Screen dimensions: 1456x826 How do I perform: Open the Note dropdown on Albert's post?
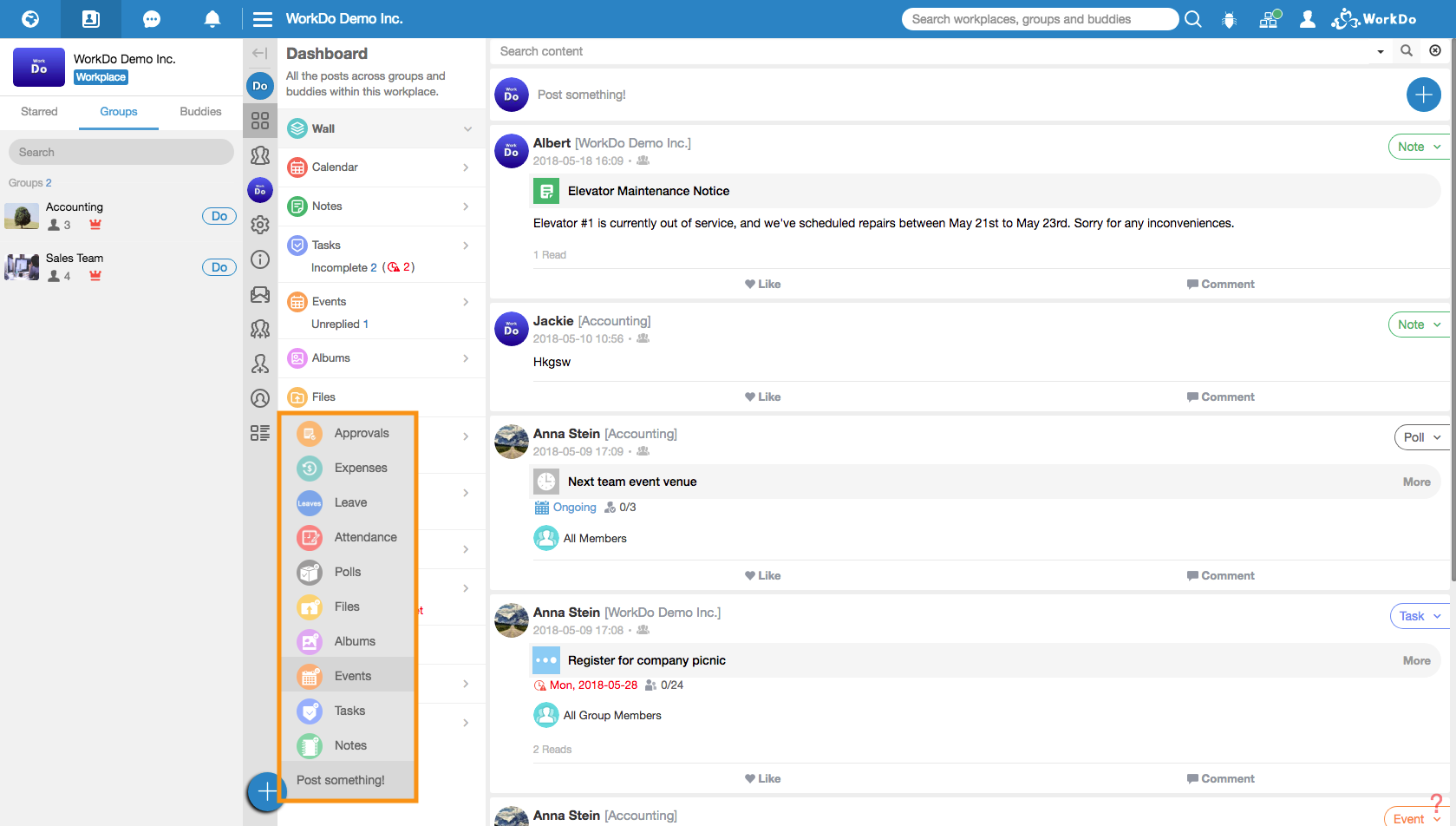(1419, 147)
